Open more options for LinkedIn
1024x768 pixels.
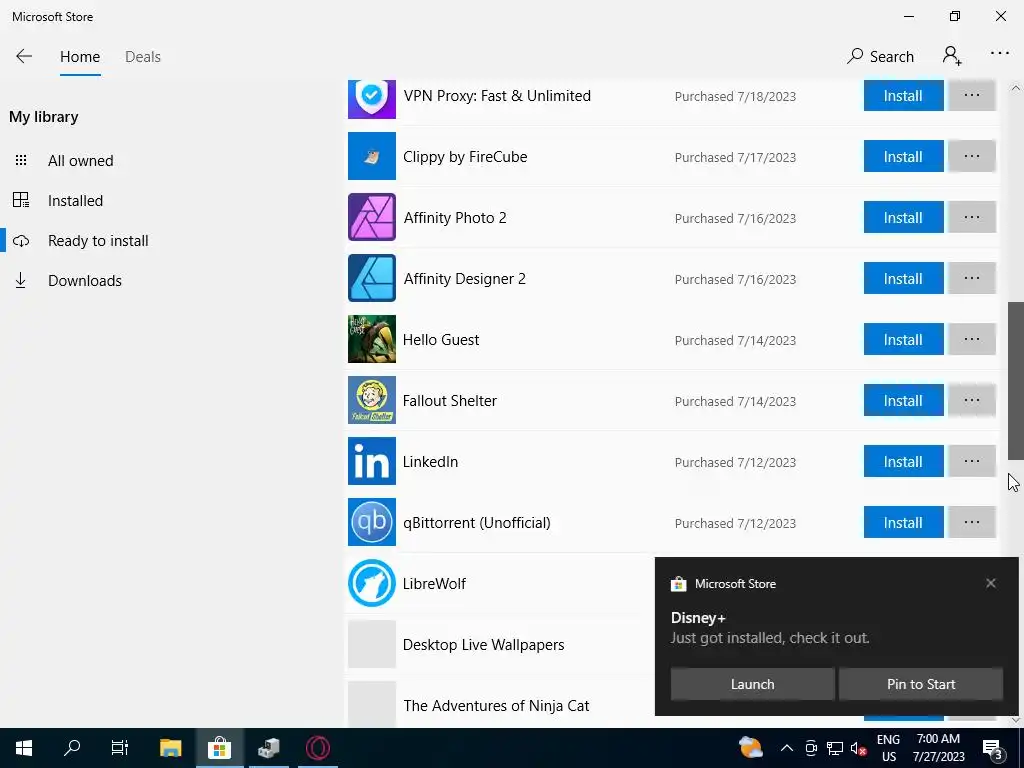(972, 461)
